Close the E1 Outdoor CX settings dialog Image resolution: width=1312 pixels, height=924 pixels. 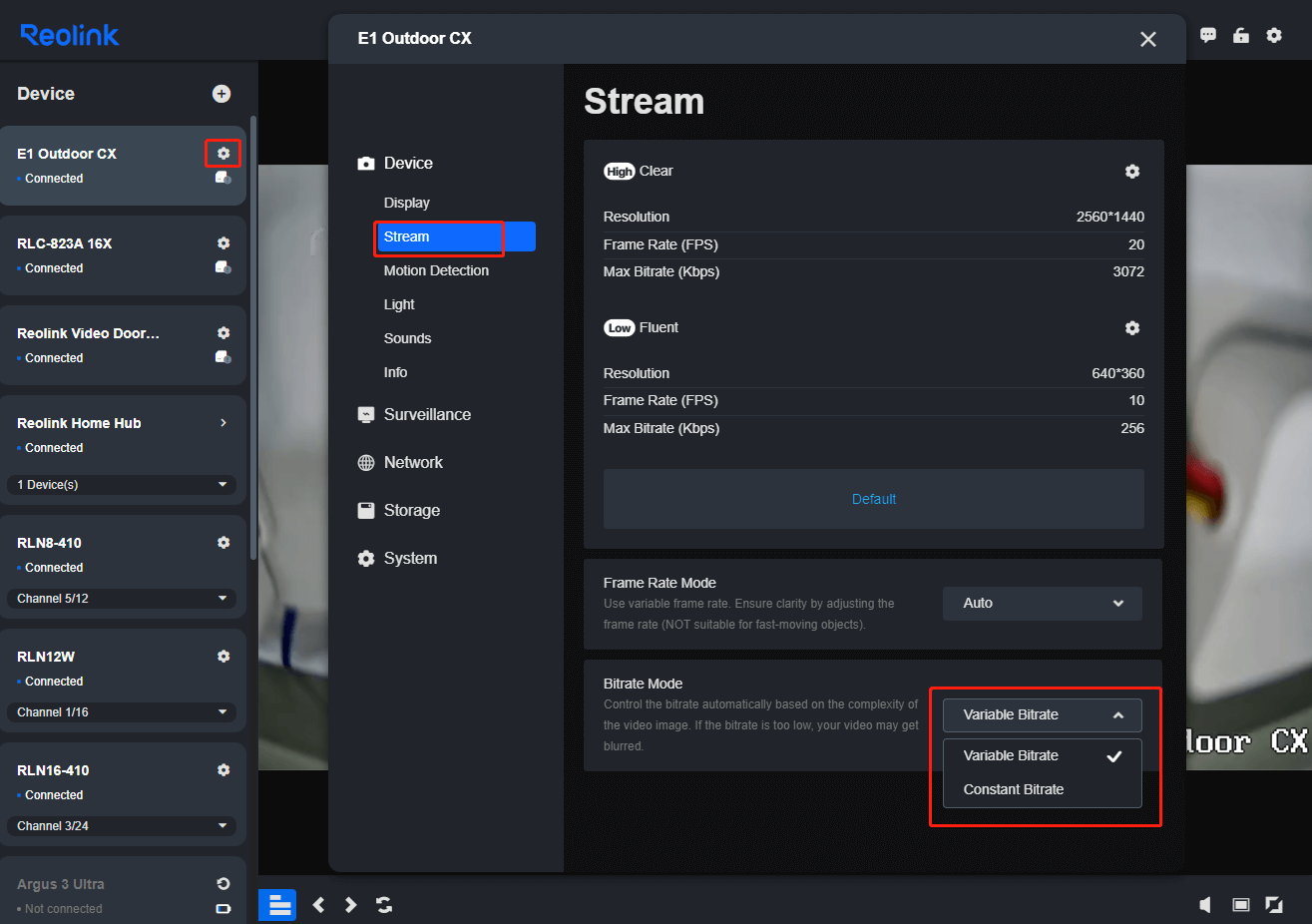click(1148, 39)
